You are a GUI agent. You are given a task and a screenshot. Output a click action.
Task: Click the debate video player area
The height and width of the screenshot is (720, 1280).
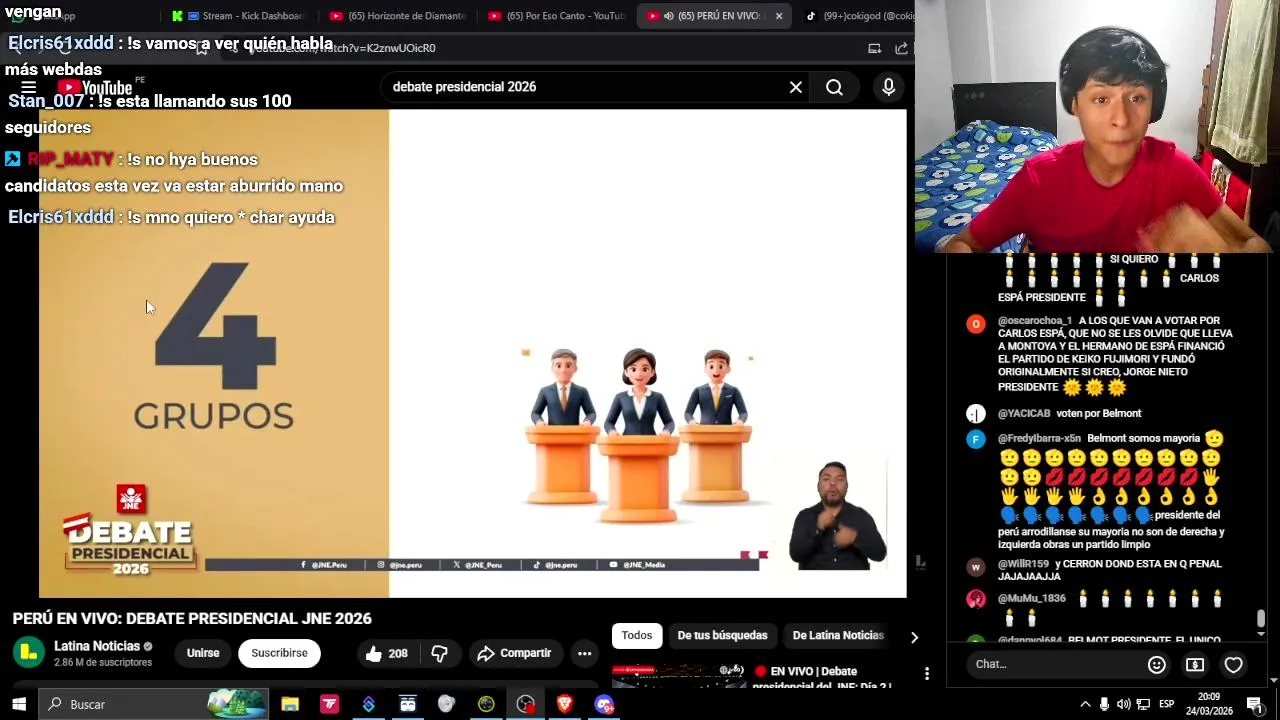pyautogui.click(x=473, y=353)
